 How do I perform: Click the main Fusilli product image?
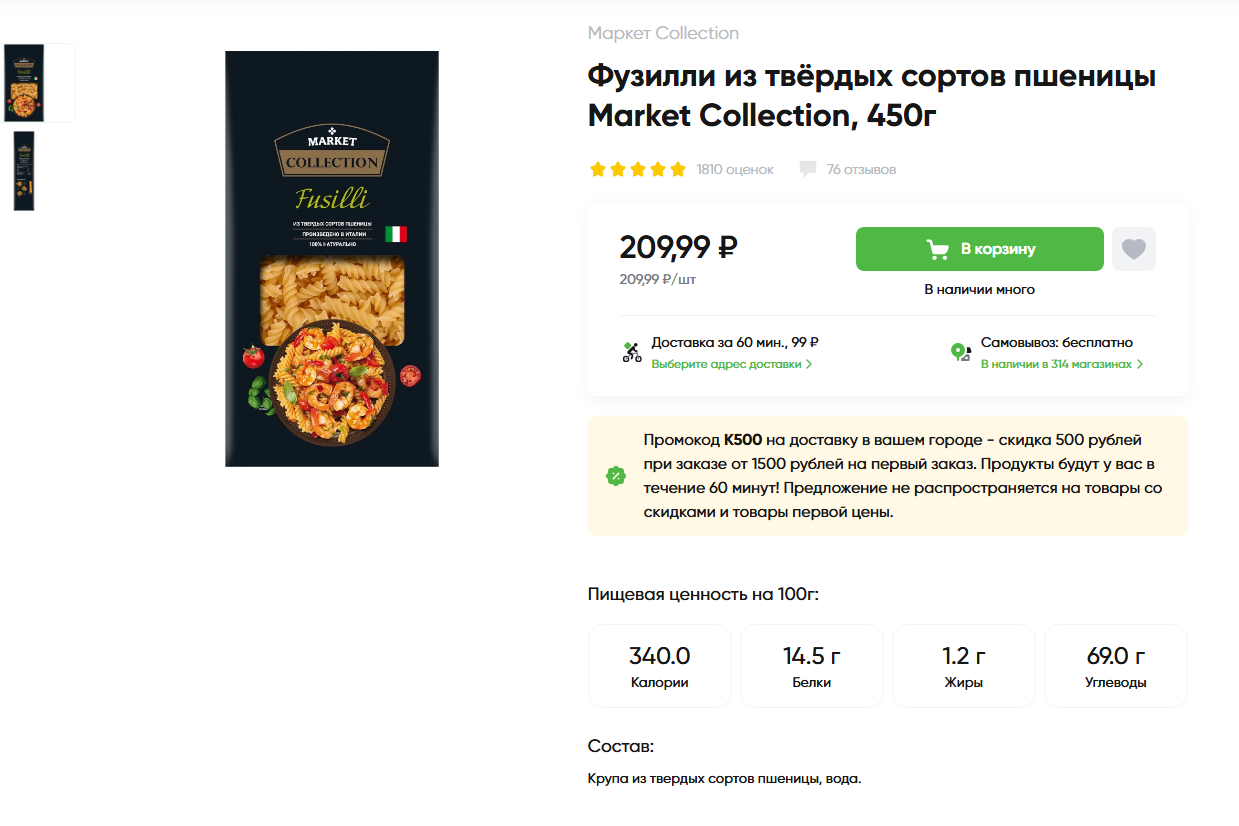click(x=332, y=259)
